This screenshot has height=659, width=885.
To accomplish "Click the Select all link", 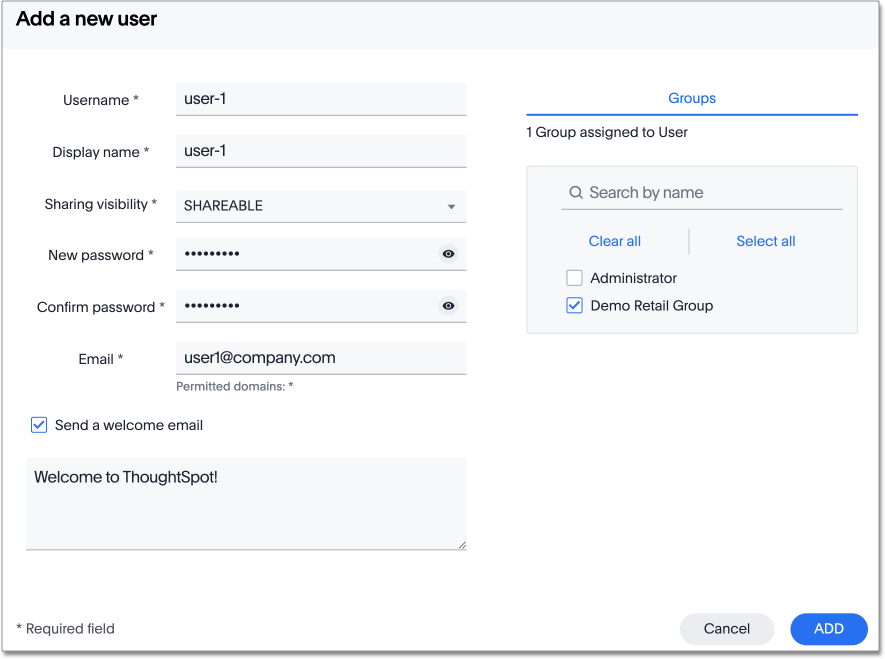I will click(766, 241).
